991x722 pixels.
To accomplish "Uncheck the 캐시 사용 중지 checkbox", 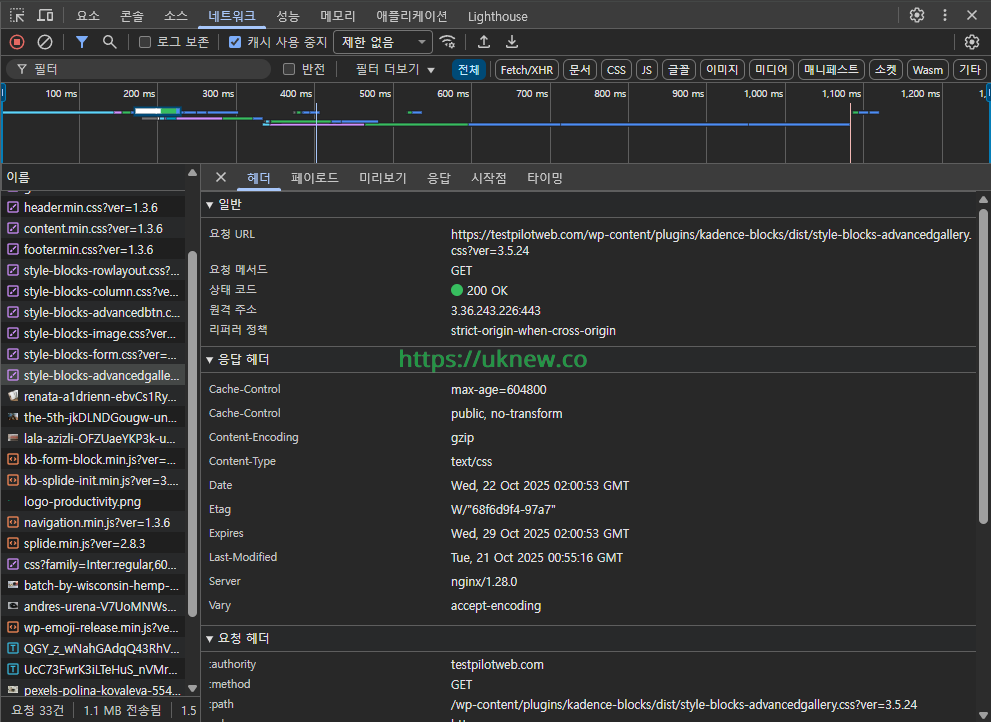I will point(235,42).
